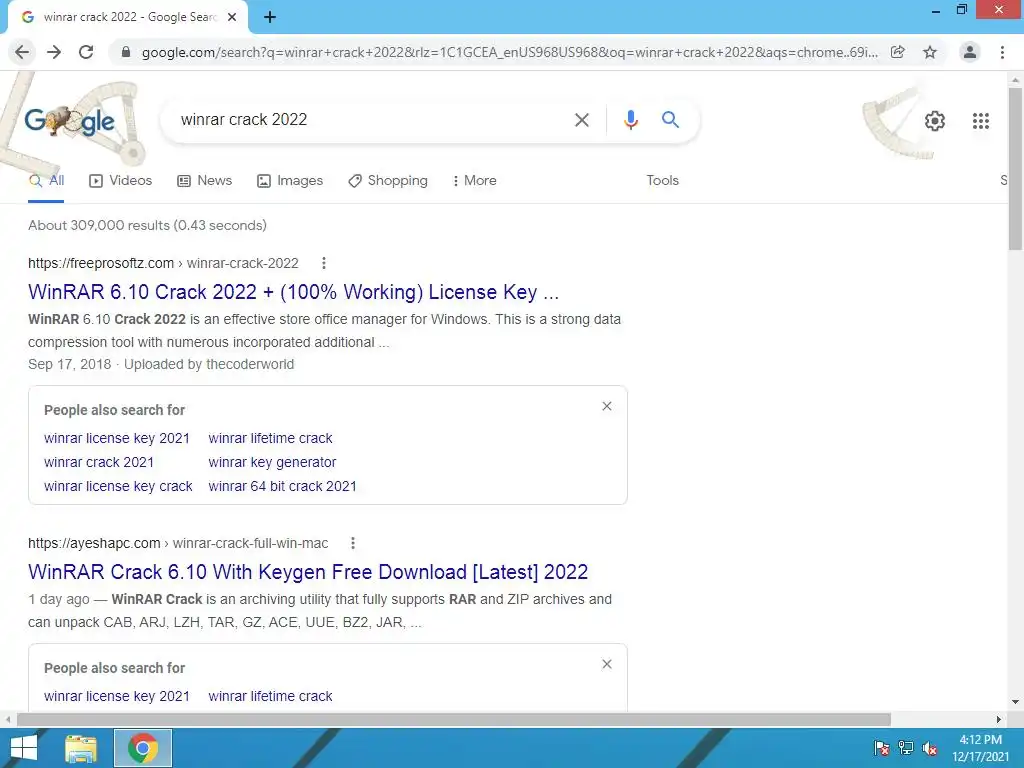Bookmark this page with the star icon
The width and height of the screenshot is (1024, 768).
tap(930, 52)
